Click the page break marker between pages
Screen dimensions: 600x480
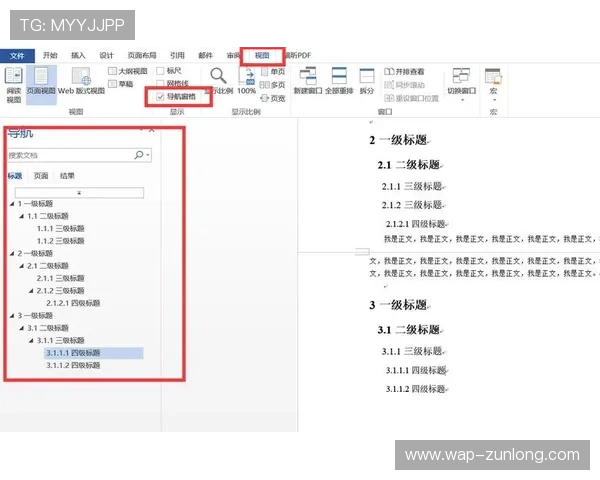pos(362,251)
